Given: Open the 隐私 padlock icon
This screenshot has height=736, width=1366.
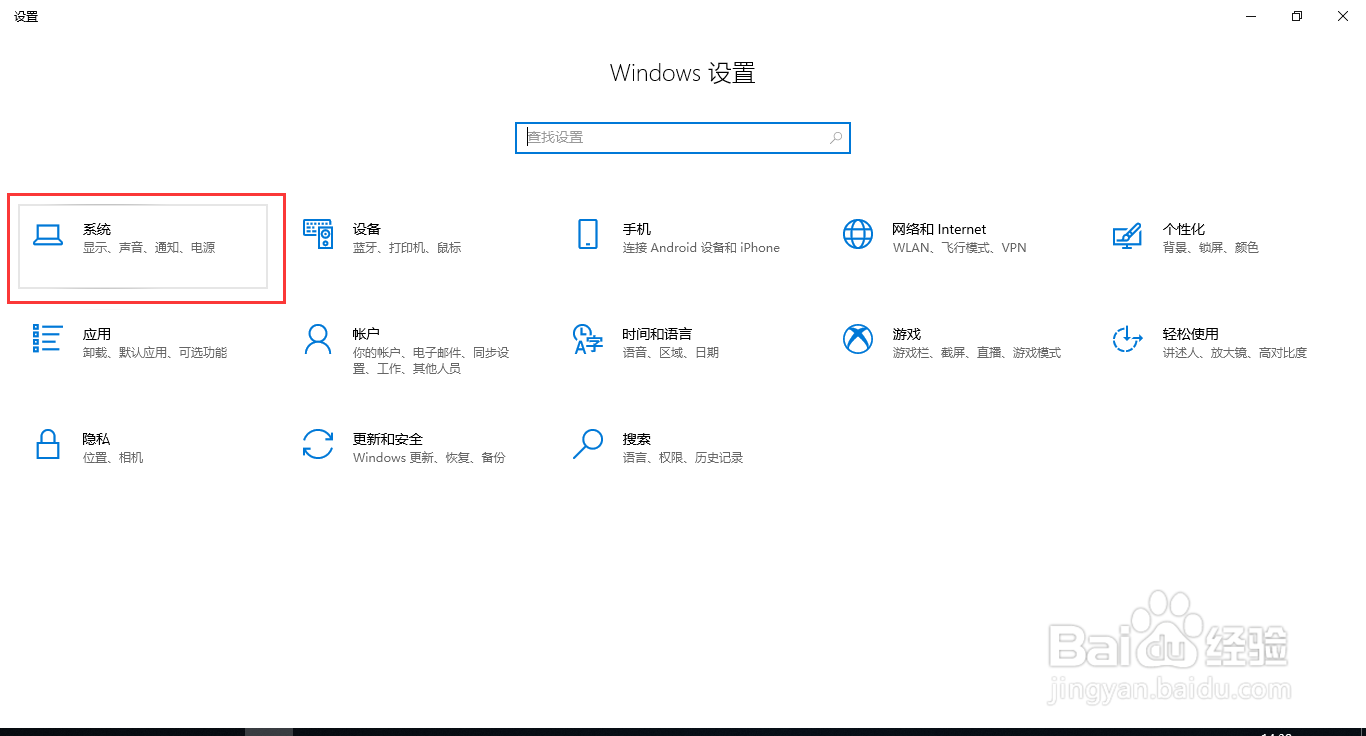Looking at the screenshot, I should [48, 444].
